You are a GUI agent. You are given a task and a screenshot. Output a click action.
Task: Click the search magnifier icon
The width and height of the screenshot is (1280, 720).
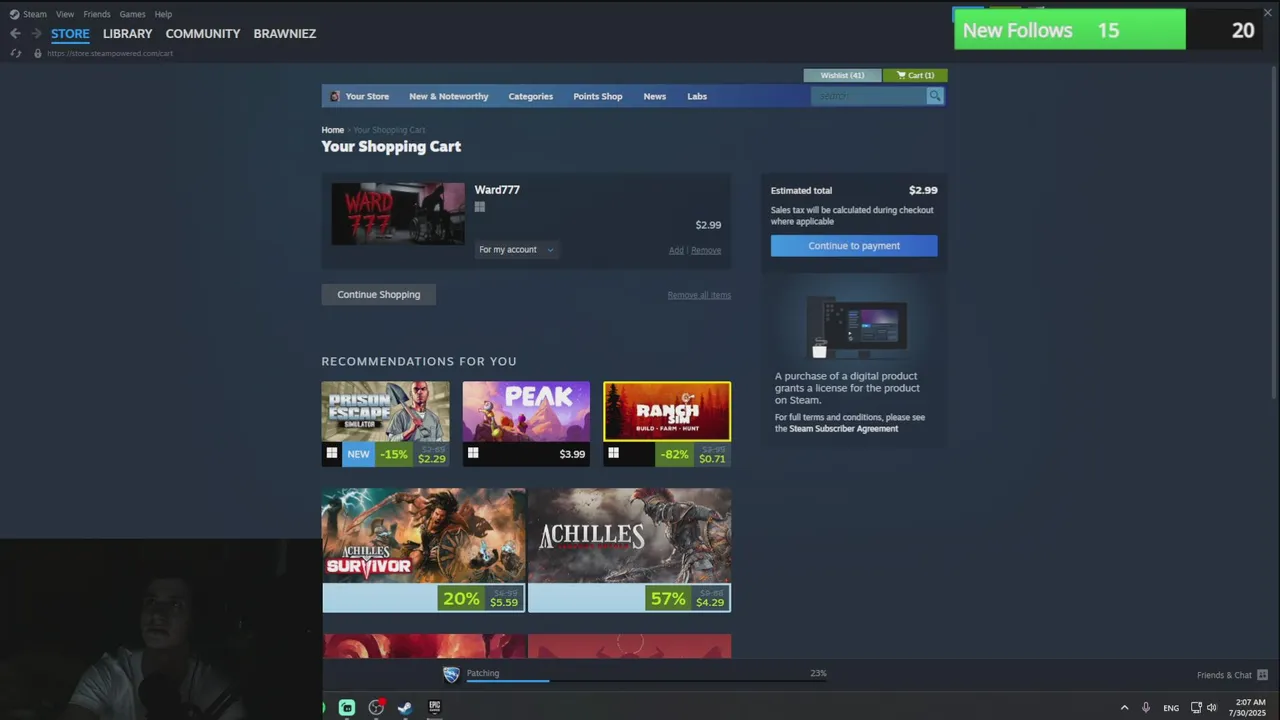click(935, 96)
